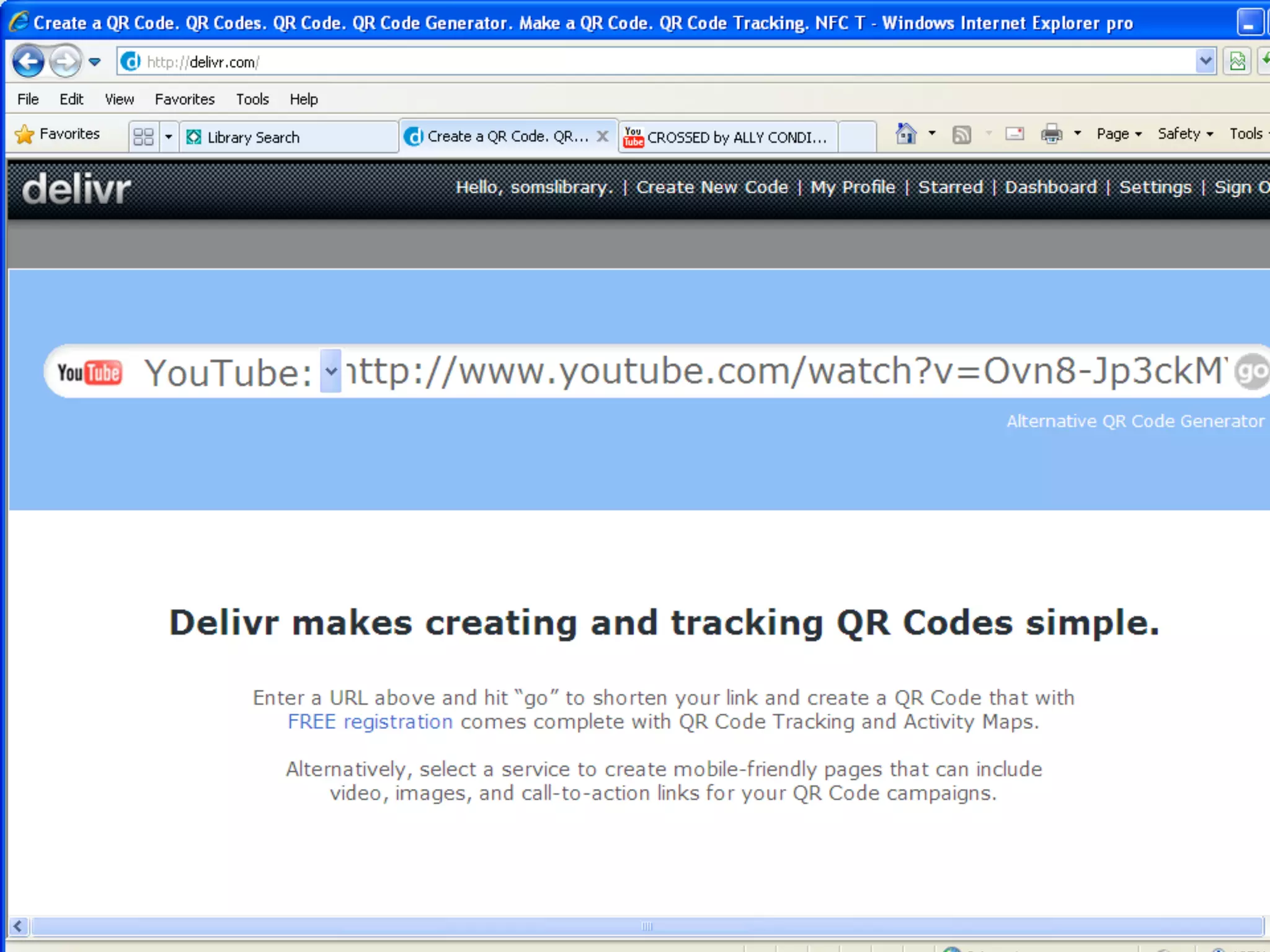
Task: Expand the YouTube service type dropdown
Action: click(331, 371)
